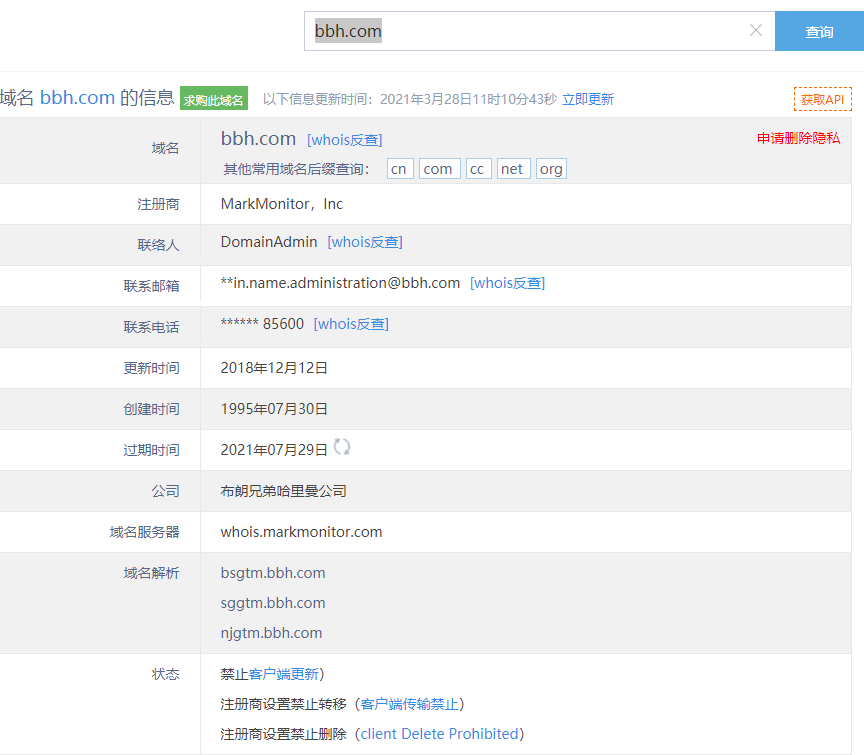Select the org domain suffix

pos(551,169)
